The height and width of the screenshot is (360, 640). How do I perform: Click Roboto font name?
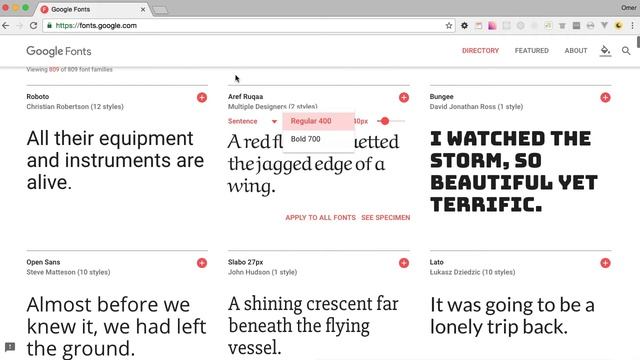[x=38, y=97]
